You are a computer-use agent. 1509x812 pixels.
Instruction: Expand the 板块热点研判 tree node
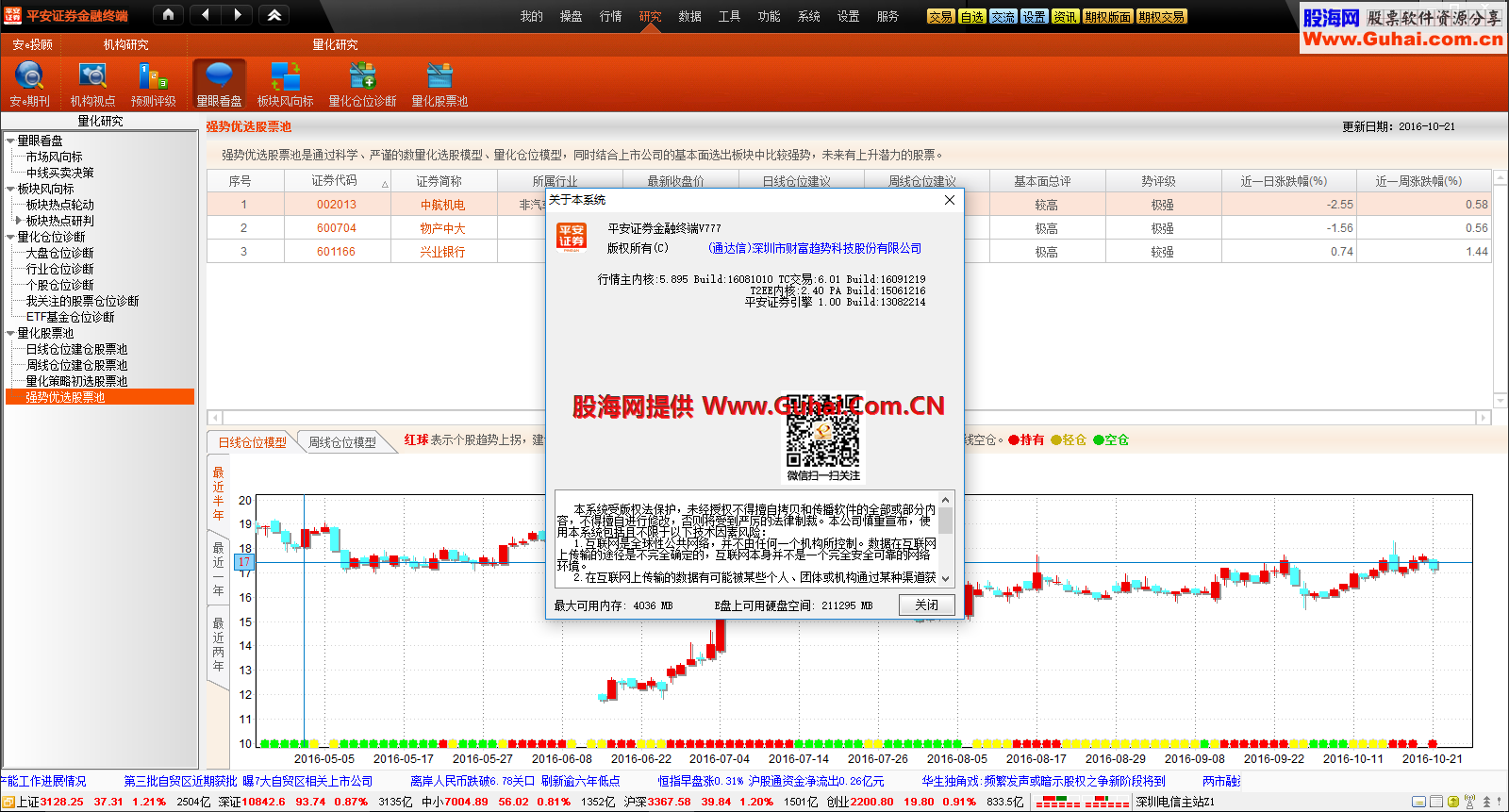18,221
